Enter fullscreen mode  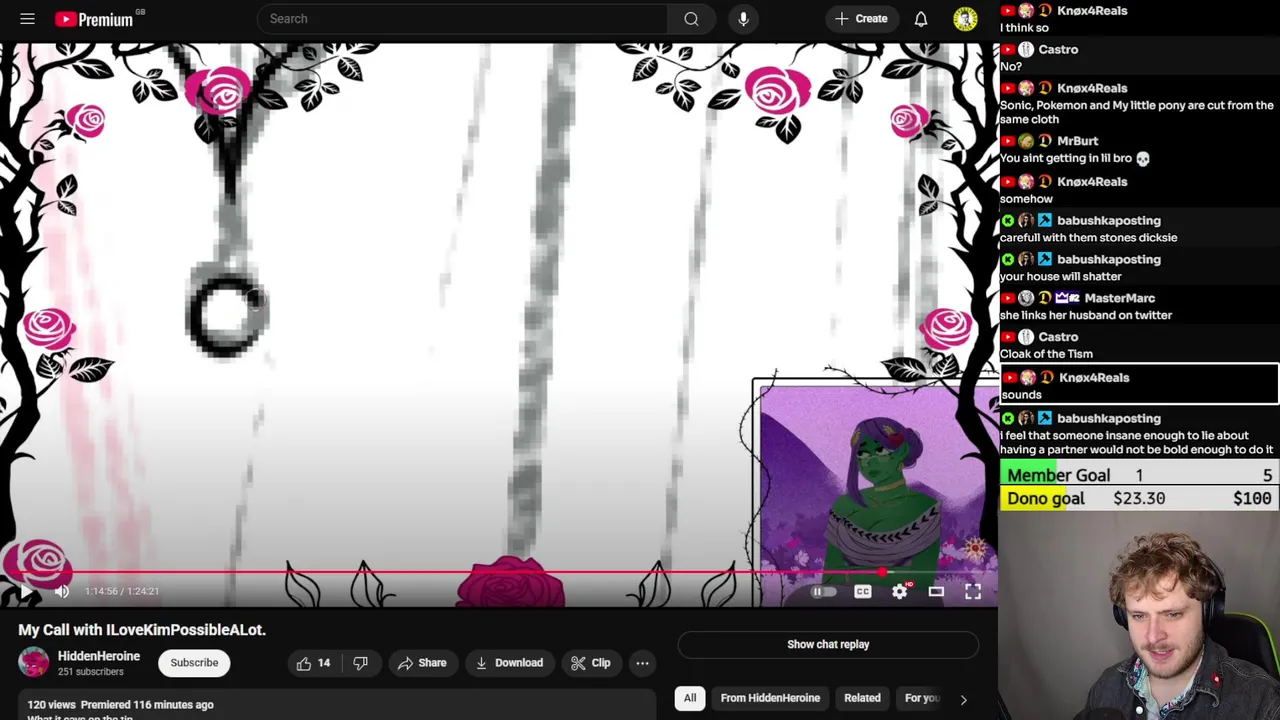coord(973,591)
